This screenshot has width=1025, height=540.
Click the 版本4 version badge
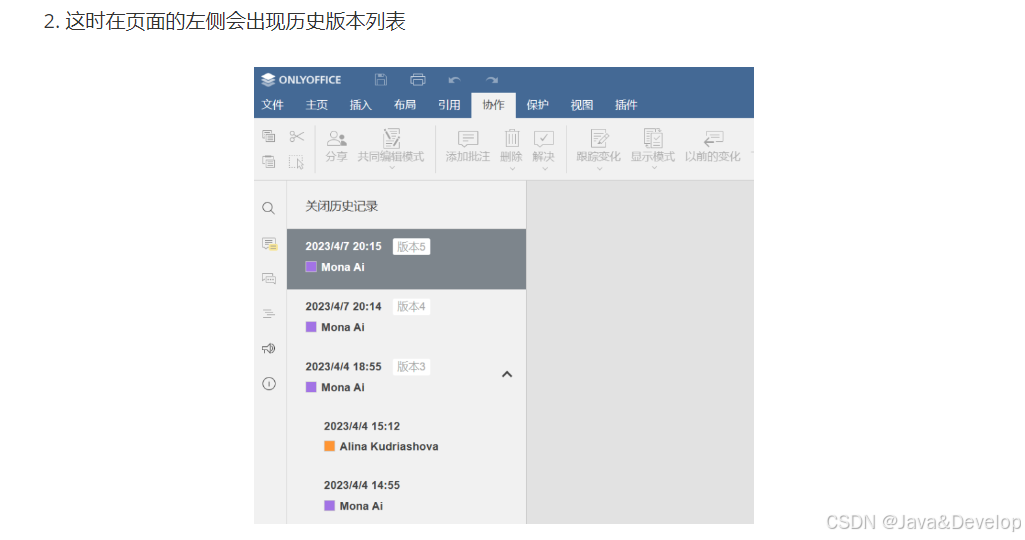pos(411,307)
